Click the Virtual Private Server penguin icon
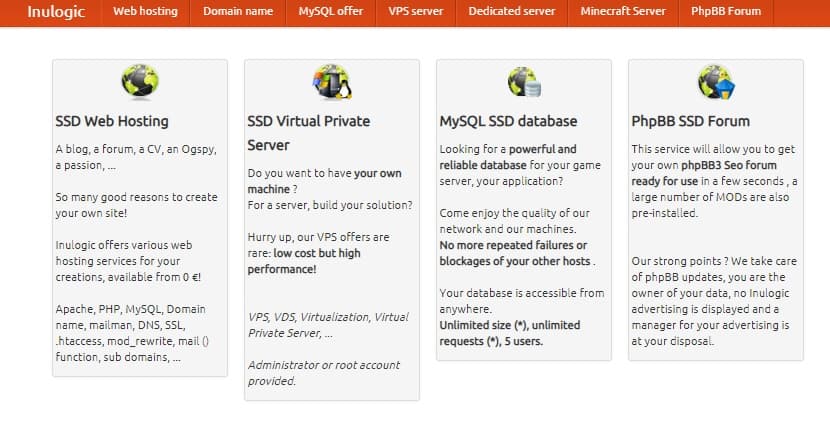 tap(332, 82)
